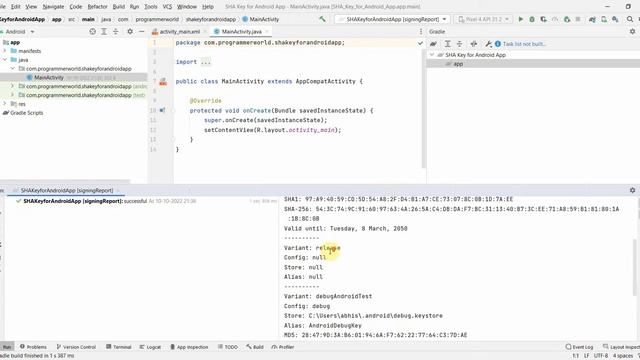Open the Edit menu
The height and width of the screenshot is (360, 640).
(16, 7)
